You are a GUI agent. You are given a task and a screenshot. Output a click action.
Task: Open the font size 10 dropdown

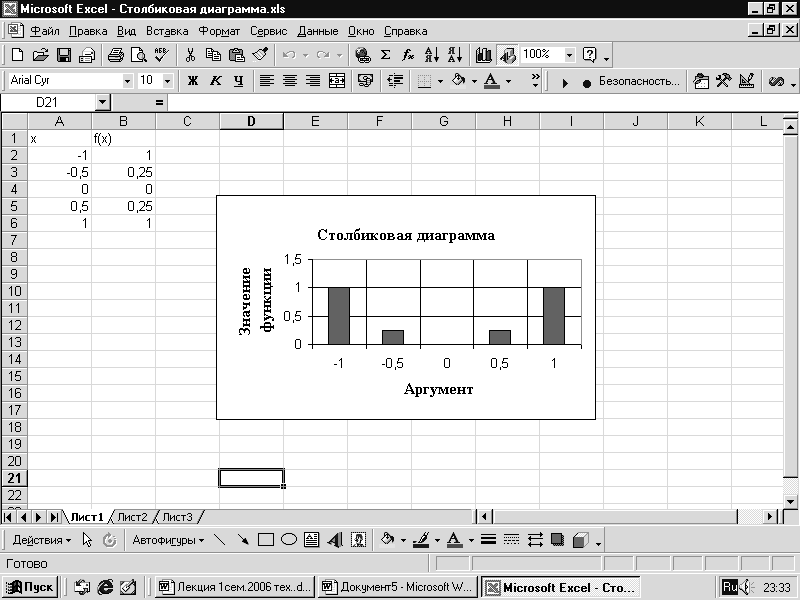click(x=167, y=81)
